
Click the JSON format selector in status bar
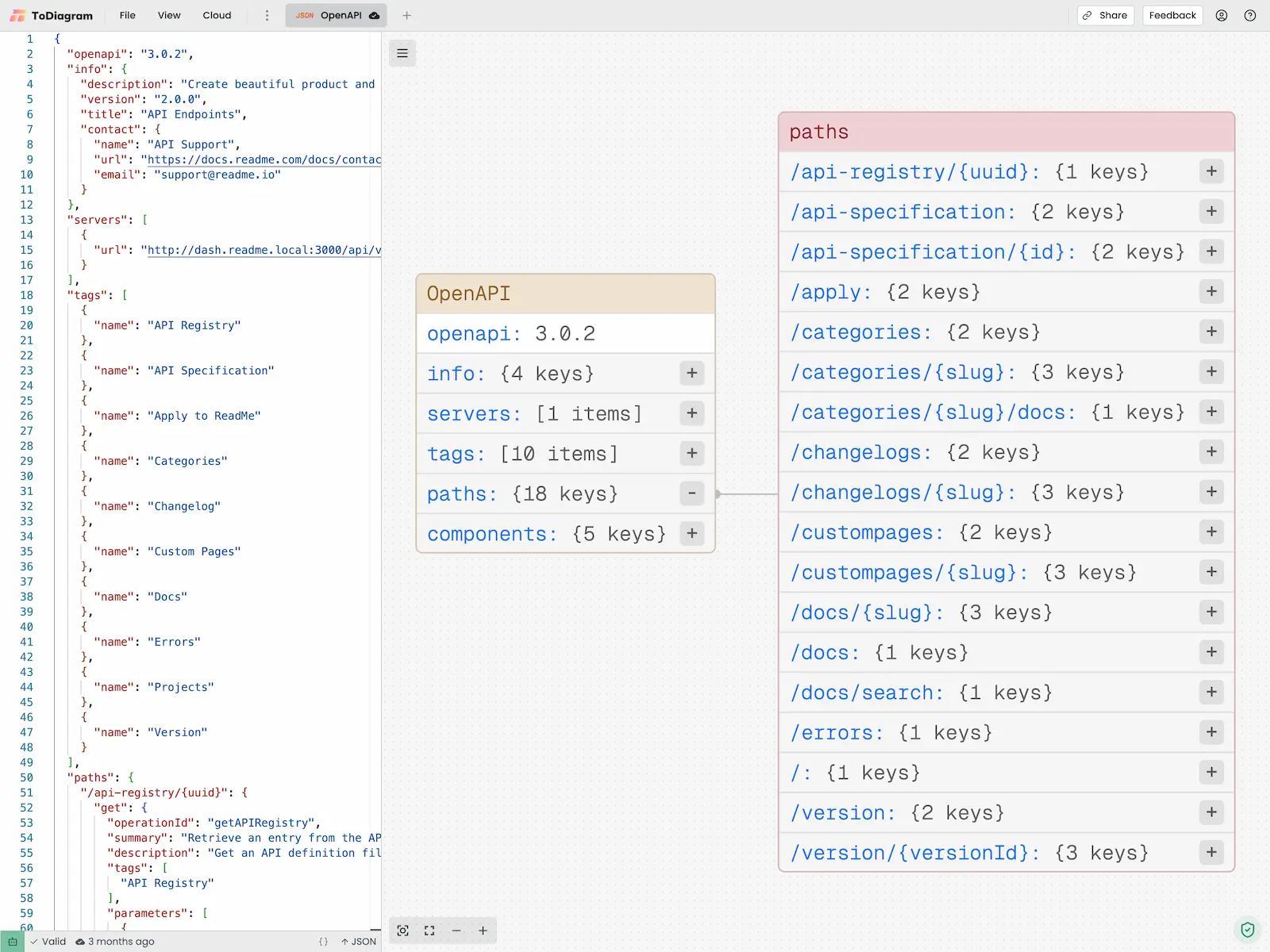(x=359, y=942)
